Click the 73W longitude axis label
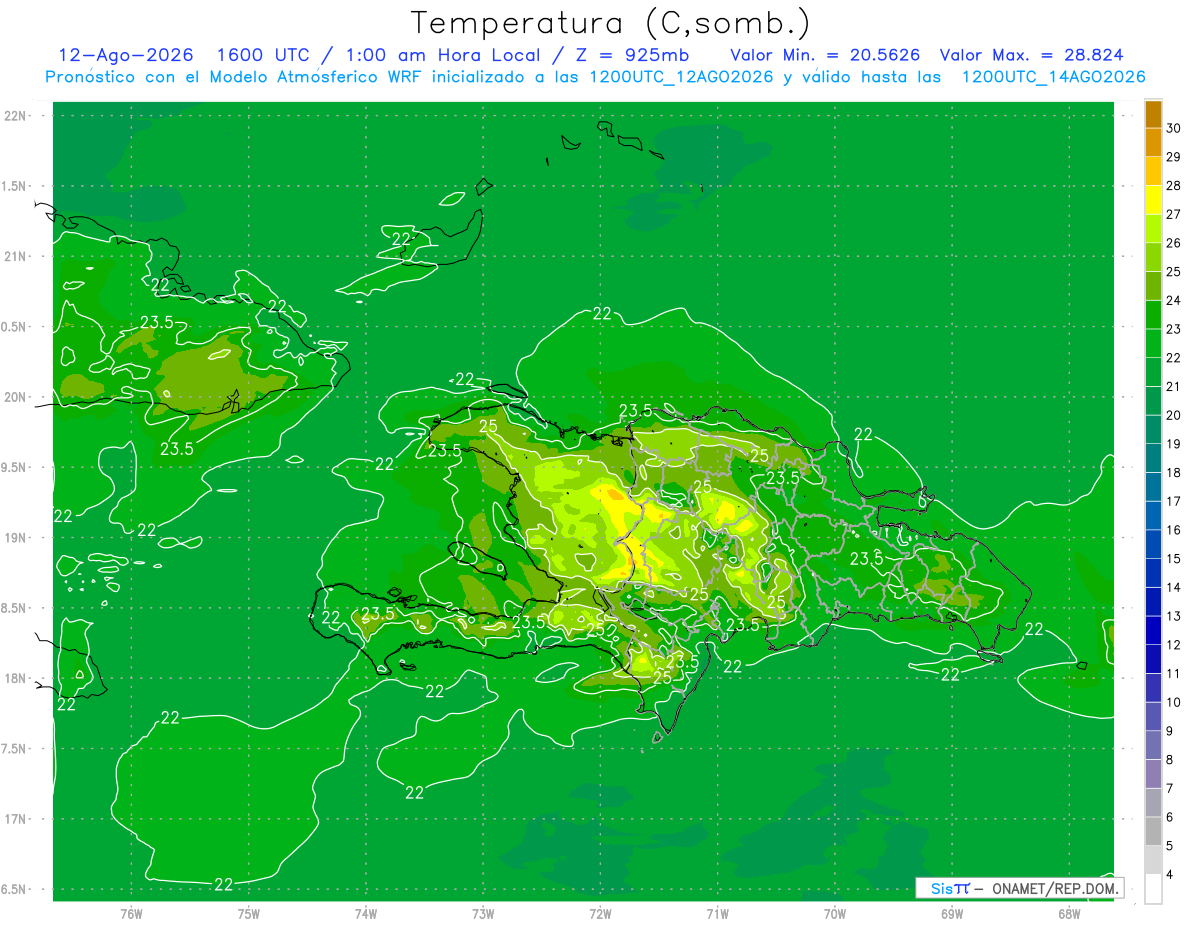The width and height of the screenshot is (1200, 927). tap(483, 914)
